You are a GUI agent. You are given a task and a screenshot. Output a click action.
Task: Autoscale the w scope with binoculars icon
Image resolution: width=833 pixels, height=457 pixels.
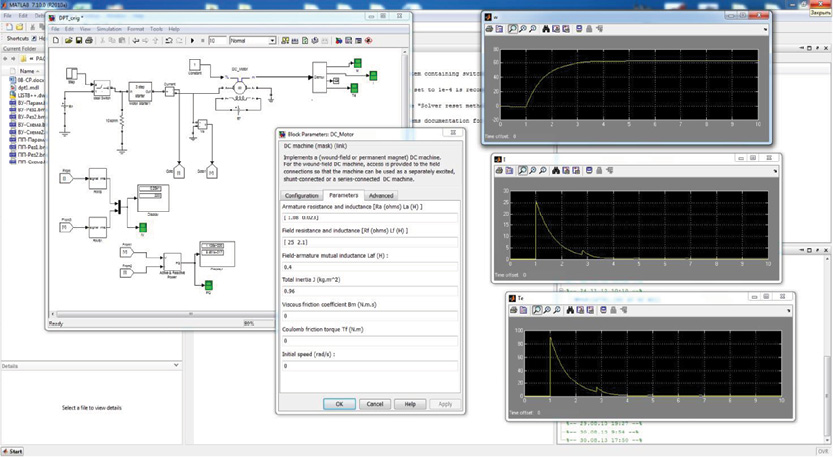click(546, 29)
